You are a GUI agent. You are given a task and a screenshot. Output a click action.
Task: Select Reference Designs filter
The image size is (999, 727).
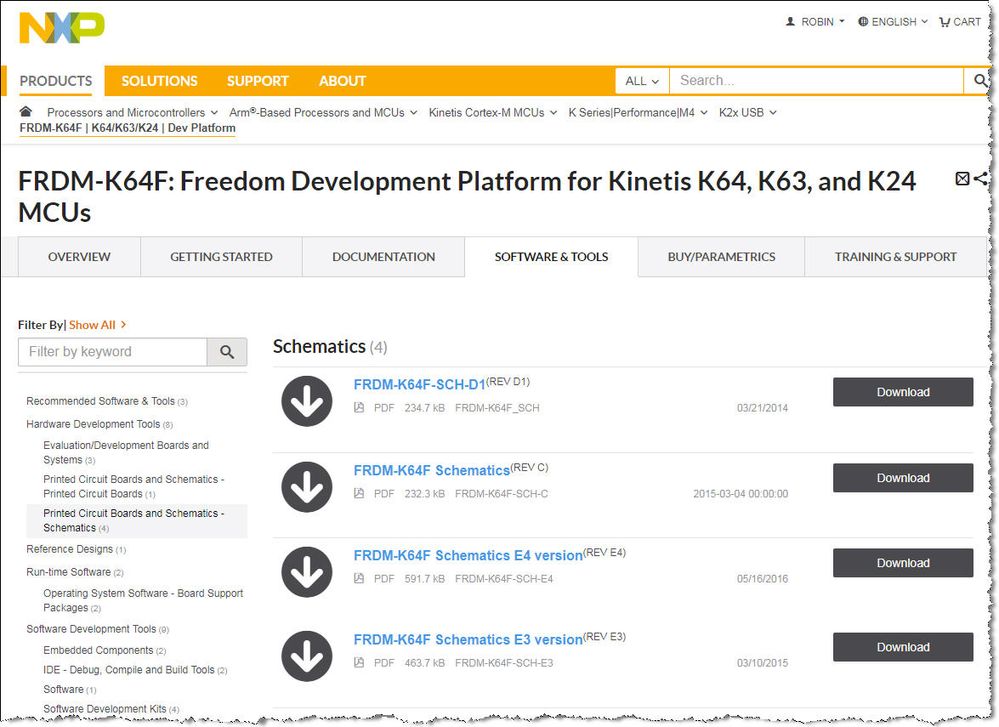pos(76,549)
